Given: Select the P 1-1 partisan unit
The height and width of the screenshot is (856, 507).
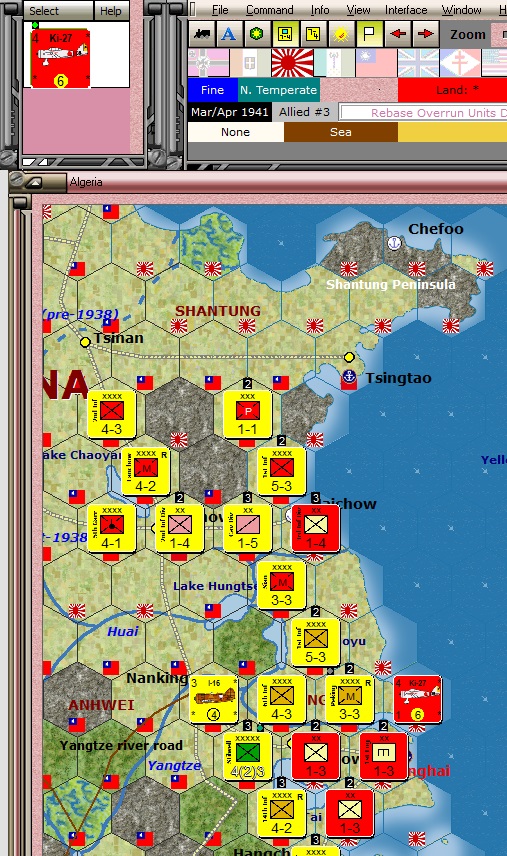Looking at the screenshot, I should coord(248,414).
